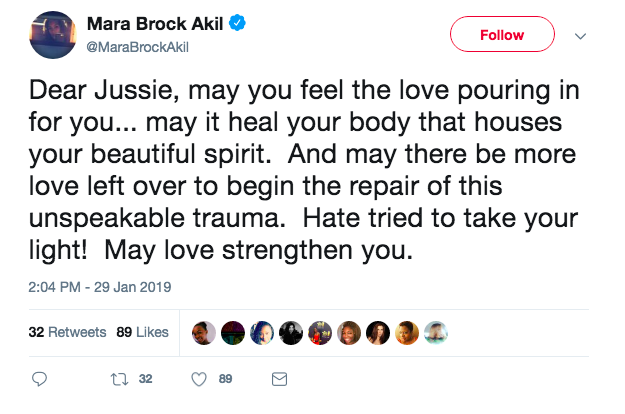Open first liker avatar in the row
625x414 pixels.
(204, 333)
